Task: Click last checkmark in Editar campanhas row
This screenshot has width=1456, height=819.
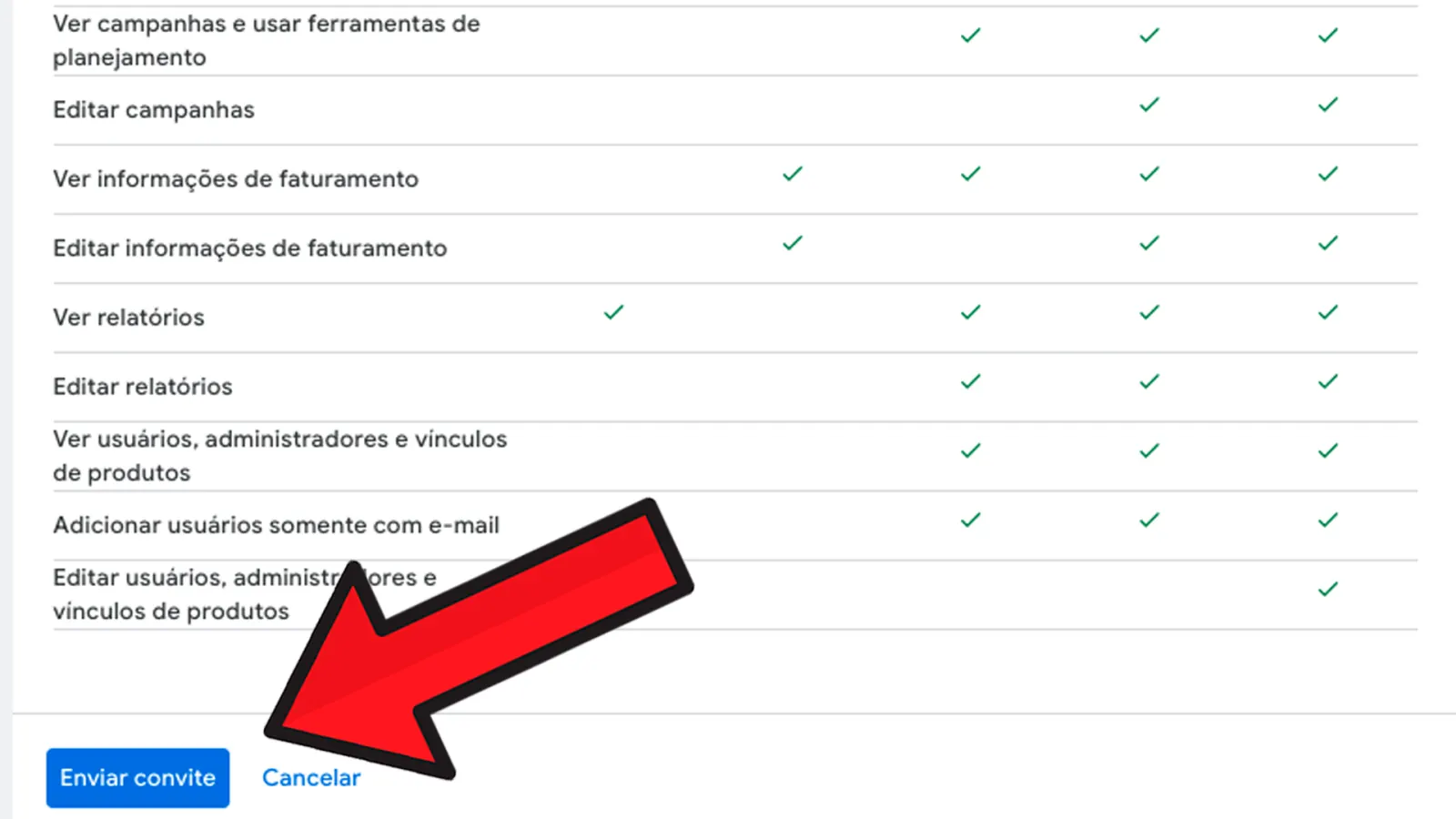Action: pos(1329,105)
